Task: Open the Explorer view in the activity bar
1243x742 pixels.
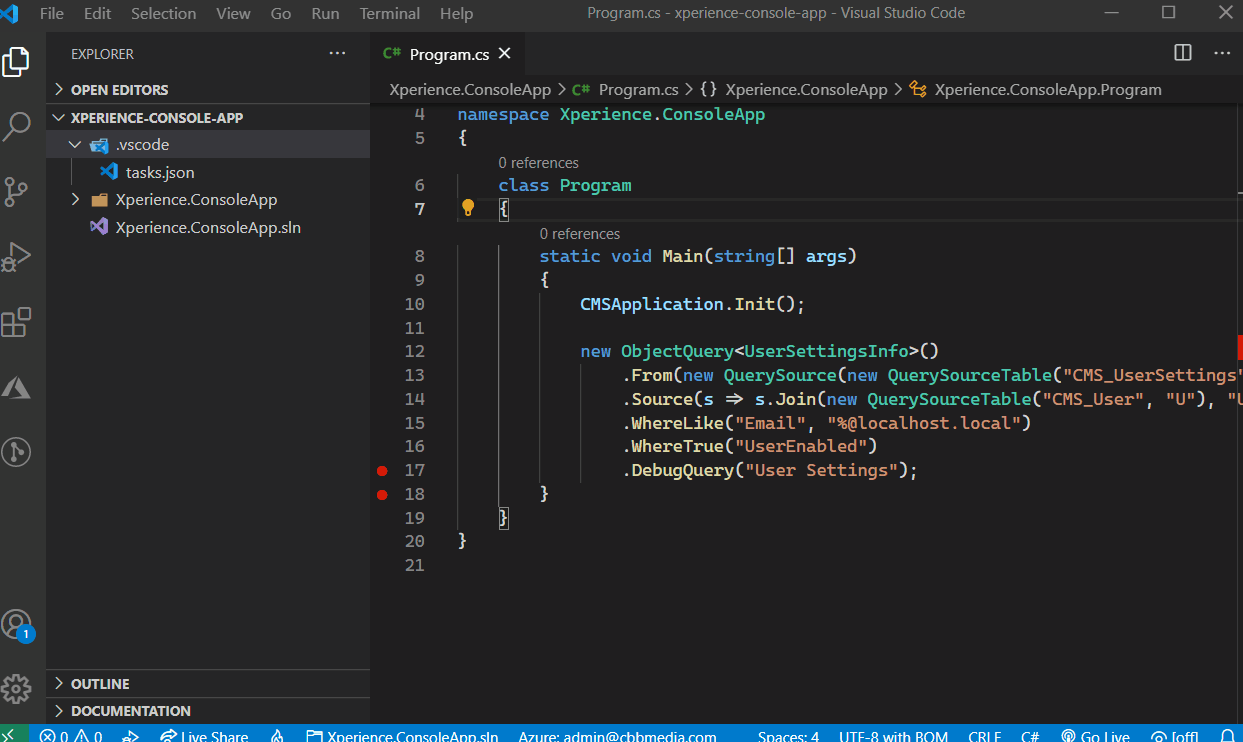Action: [x=16, y=61]
